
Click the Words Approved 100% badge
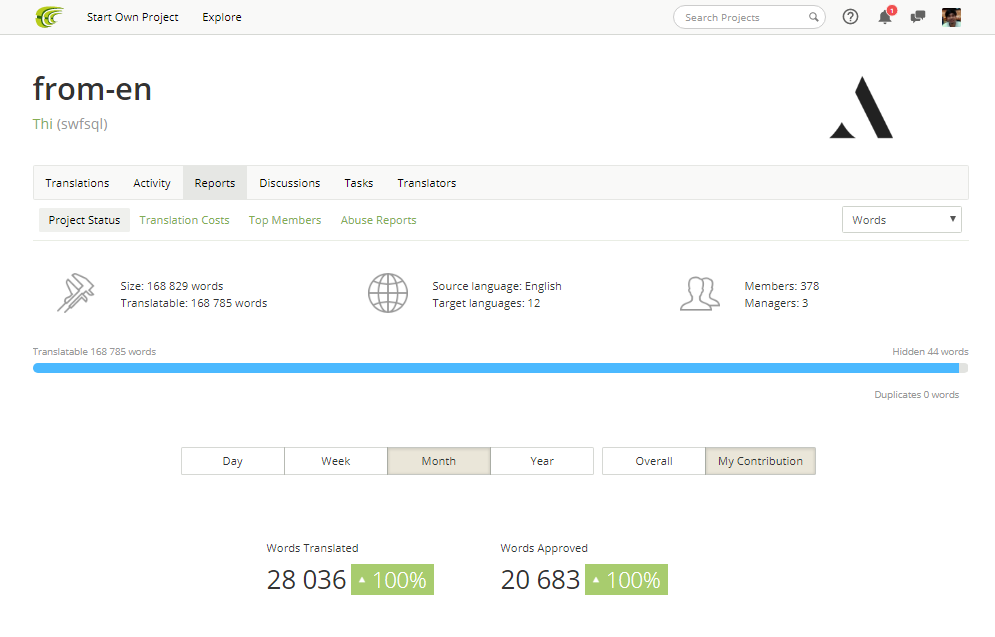click(626, 579)
